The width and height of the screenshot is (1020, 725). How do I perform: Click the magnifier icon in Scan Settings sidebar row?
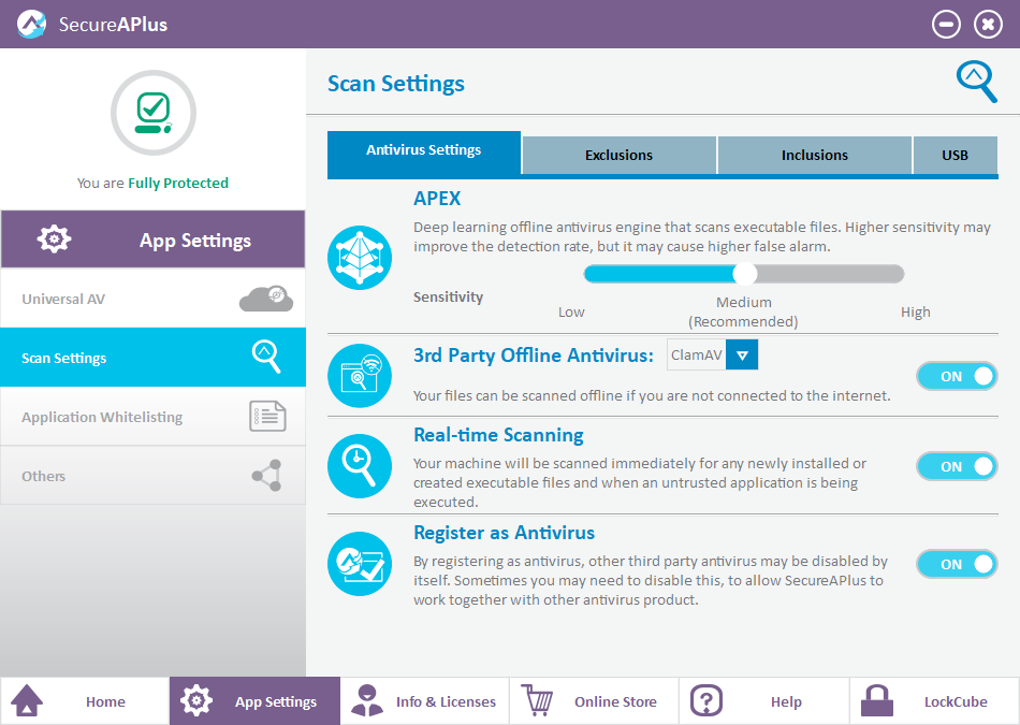pos(266,356)
